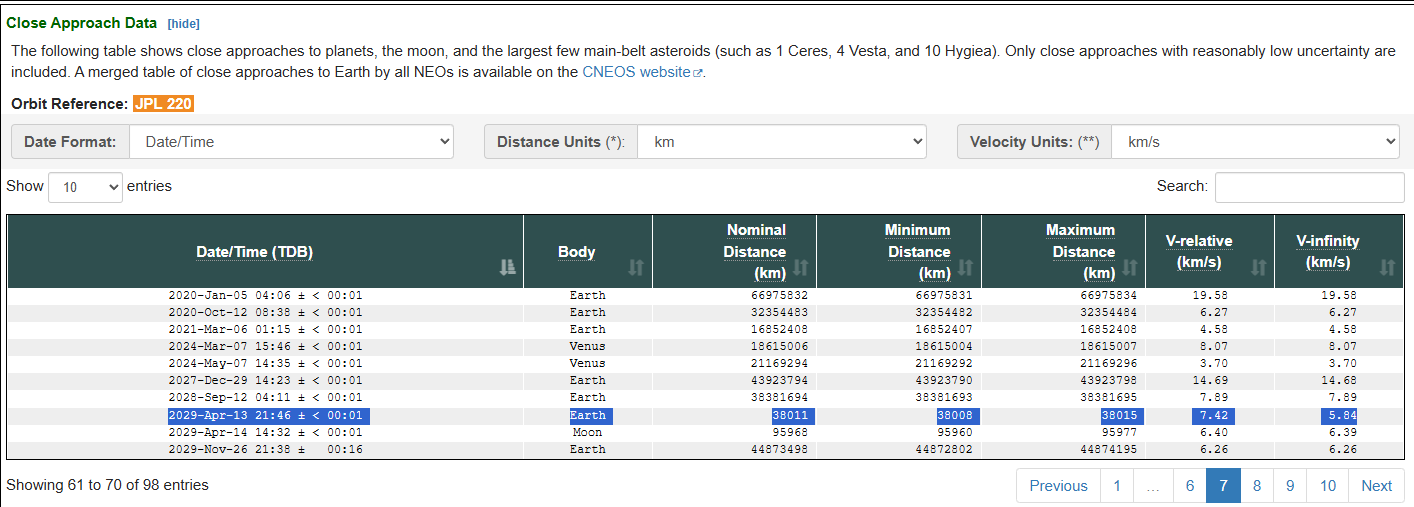
Task: Click the Nominal Distance header label
Action: coord(756,251)
